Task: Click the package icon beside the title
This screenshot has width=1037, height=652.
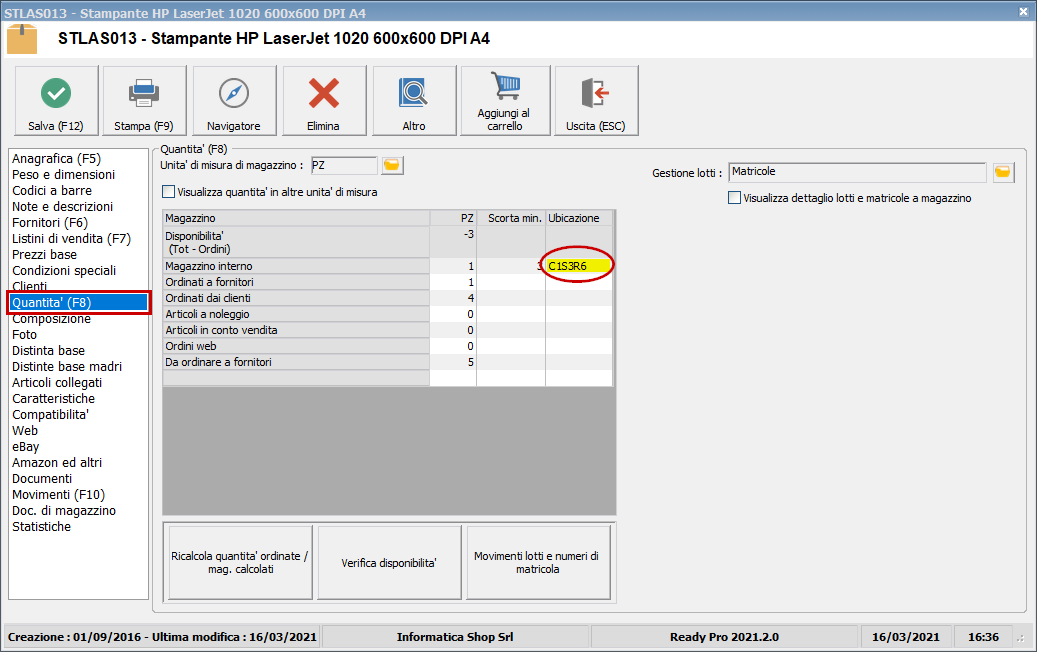Action: (x=22, y=39)
